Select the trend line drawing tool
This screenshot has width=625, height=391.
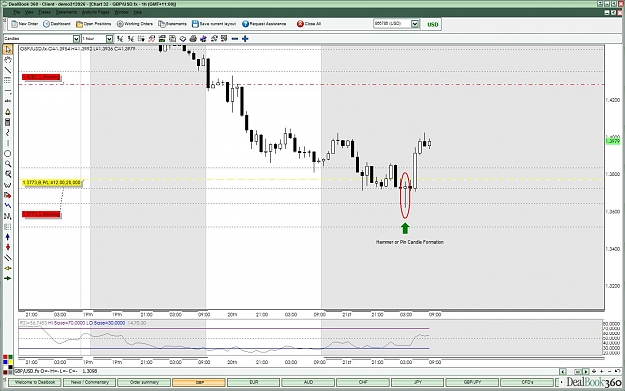click(x=8, y=70)
